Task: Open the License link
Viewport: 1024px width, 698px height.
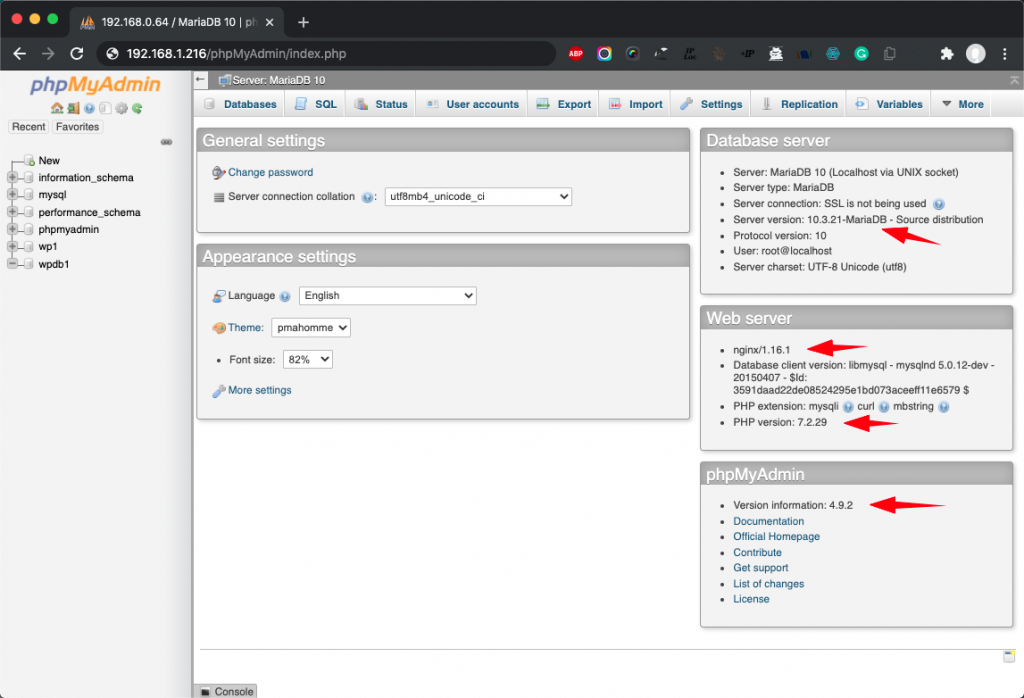Action: click(751, 599)
